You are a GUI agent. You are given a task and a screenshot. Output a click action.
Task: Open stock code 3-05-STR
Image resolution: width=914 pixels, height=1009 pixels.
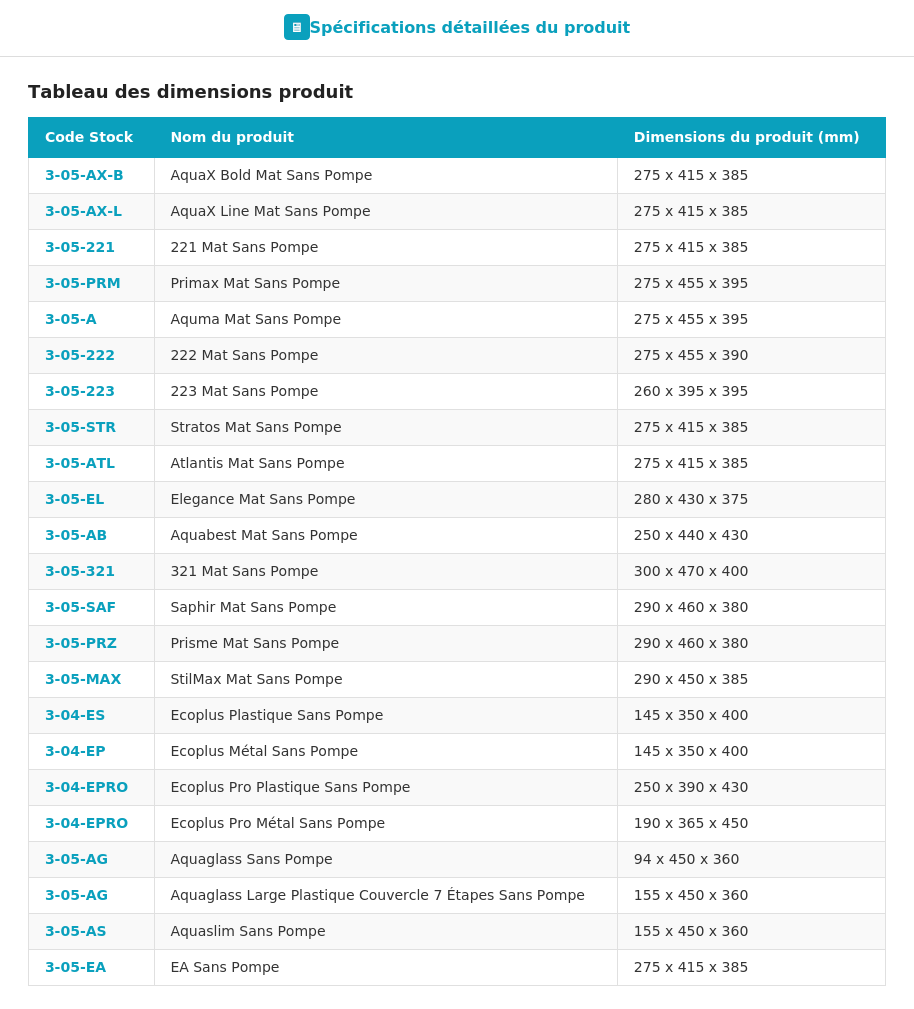(80, 427)
